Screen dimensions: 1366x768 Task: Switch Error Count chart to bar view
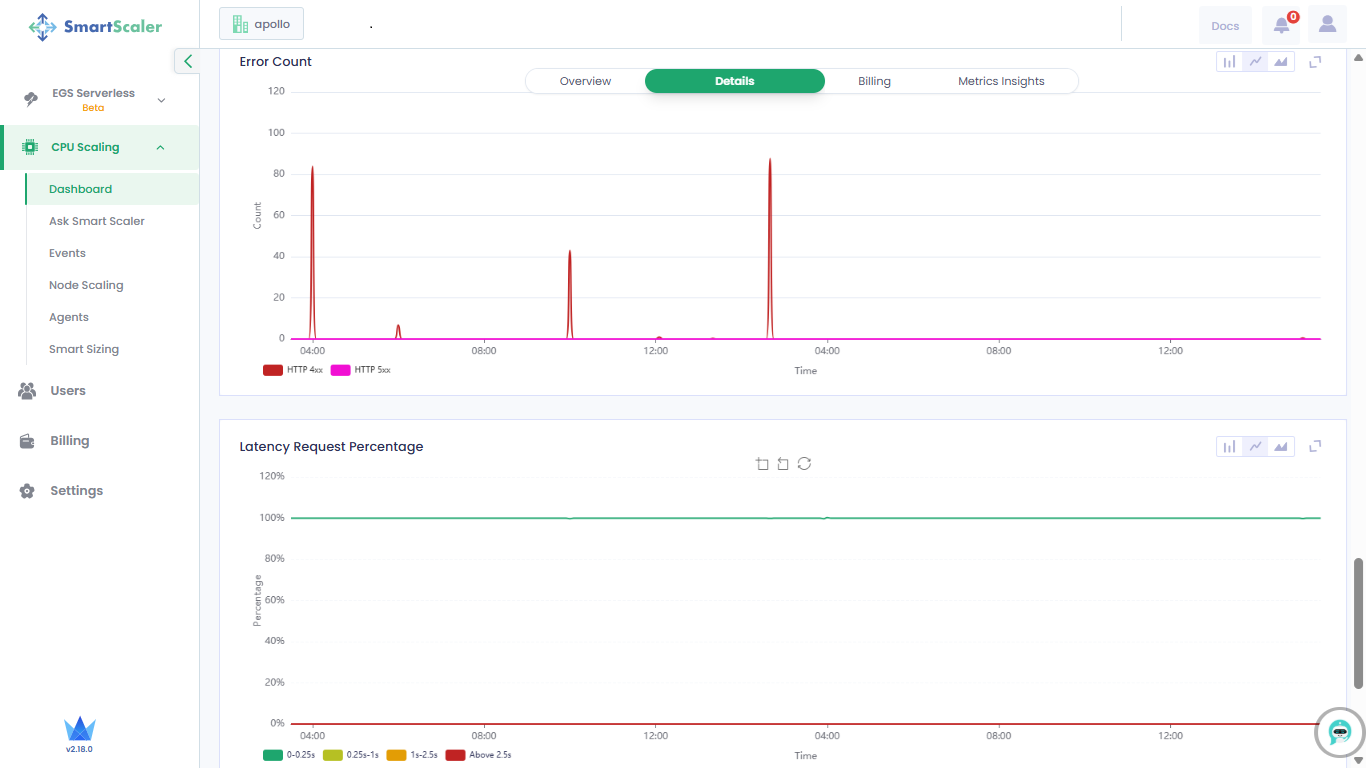coord(1229,62)
